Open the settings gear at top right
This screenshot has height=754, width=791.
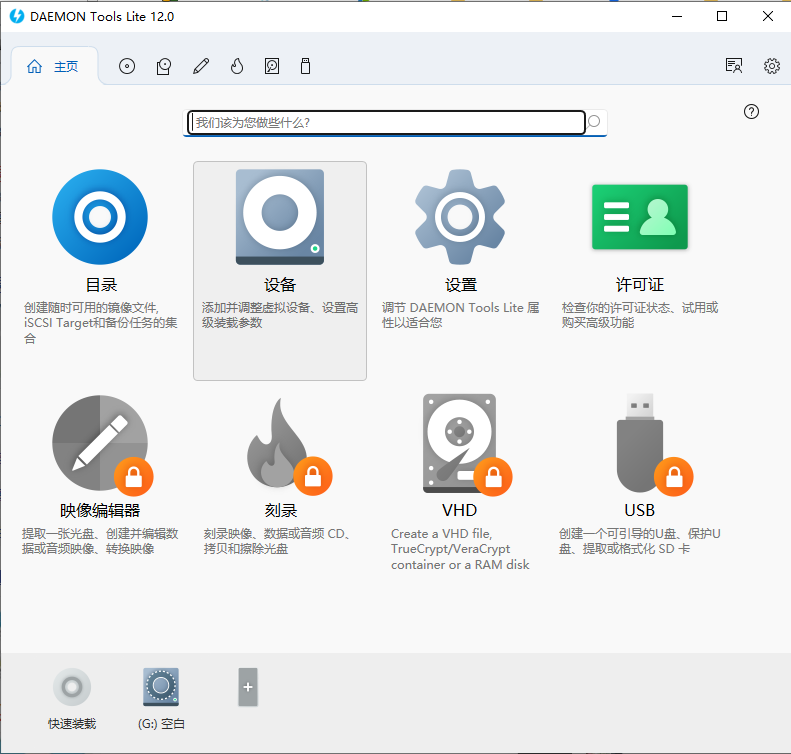coord(771,66)
